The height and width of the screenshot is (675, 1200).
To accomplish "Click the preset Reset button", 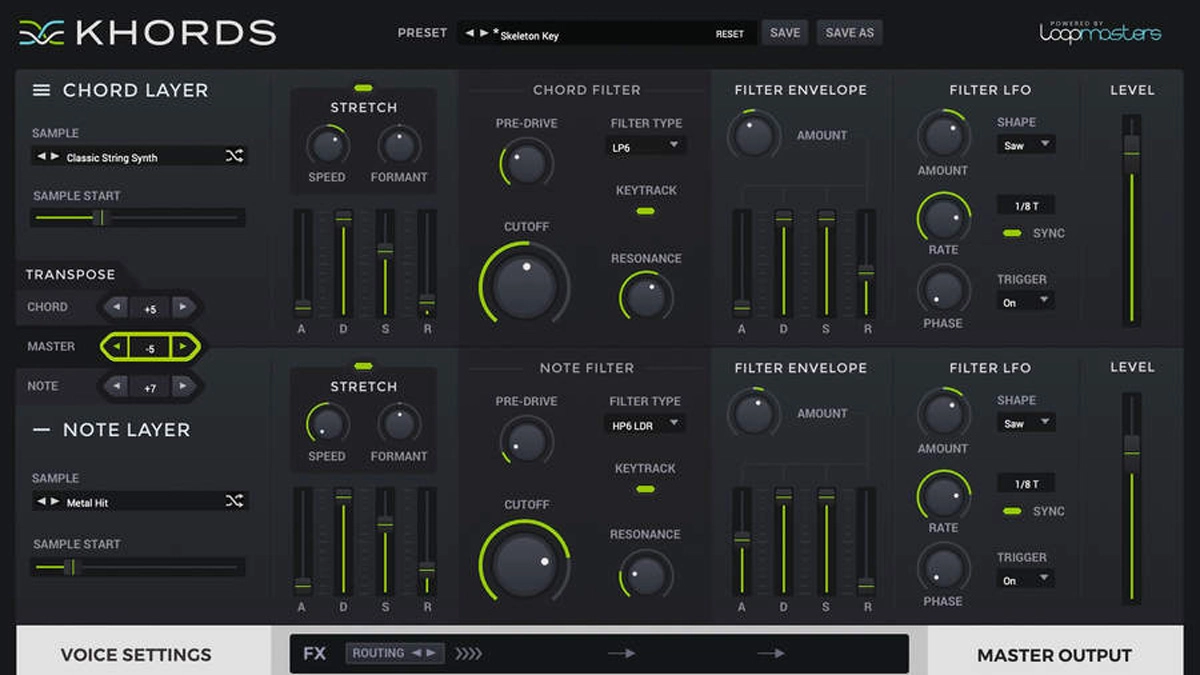I will (x=730, y=34).
